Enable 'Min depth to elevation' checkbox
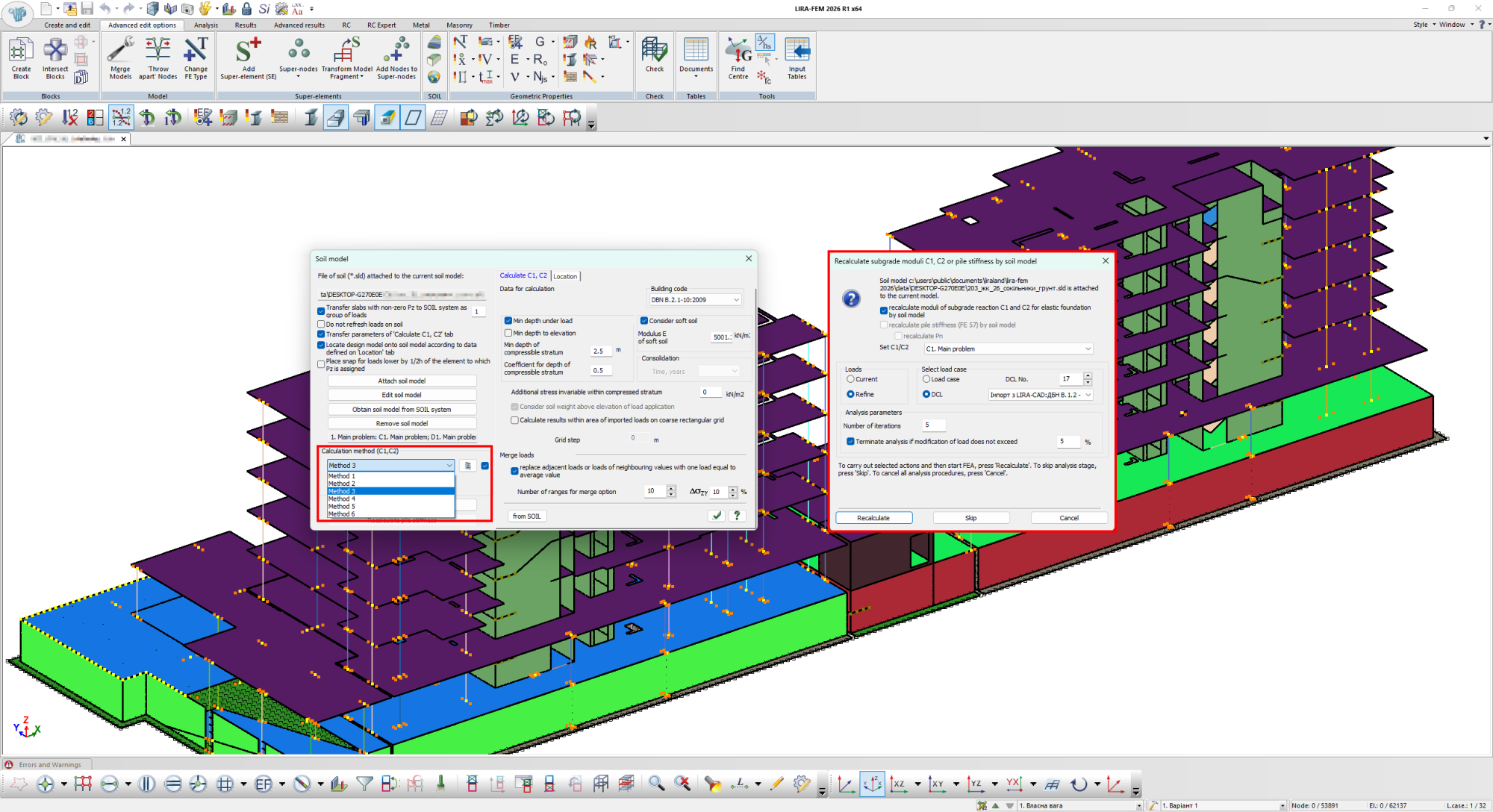Viewport: 1493px width, 812px height. click(x=508, y=333)
